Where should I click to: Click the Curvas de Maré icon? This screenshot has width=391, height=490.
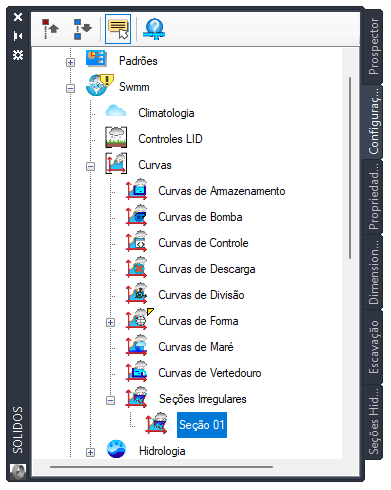click(136, 345)
